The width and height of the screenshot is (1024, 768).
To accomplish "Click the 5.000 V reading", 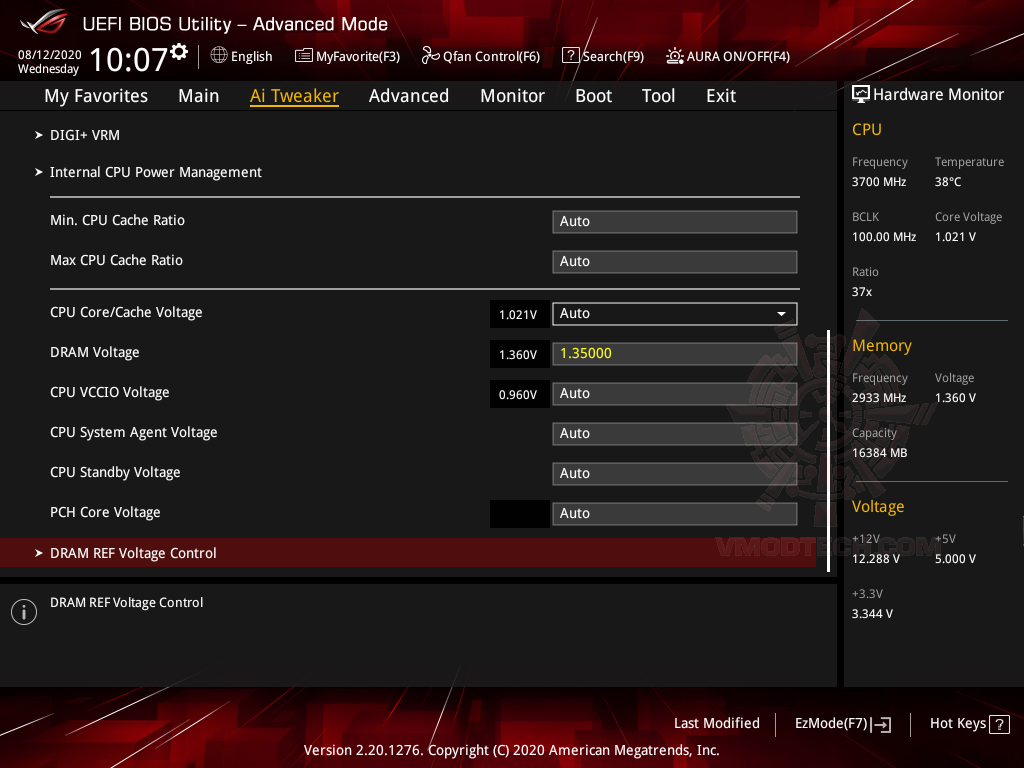I will tap(955, 559).
